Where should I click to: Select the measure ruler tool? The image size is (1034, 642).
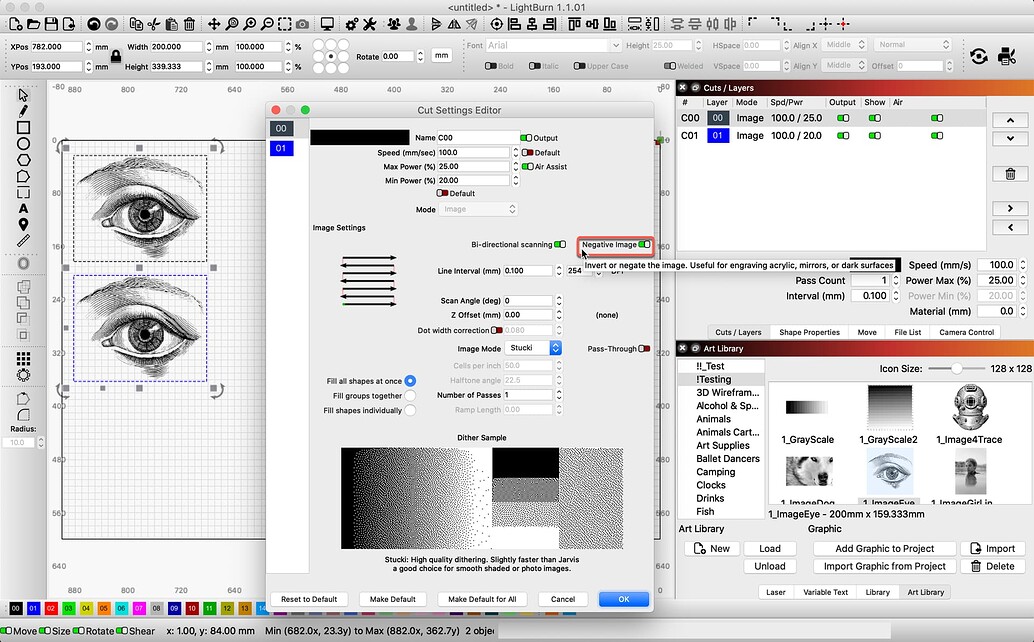click(x=23, y=241)
